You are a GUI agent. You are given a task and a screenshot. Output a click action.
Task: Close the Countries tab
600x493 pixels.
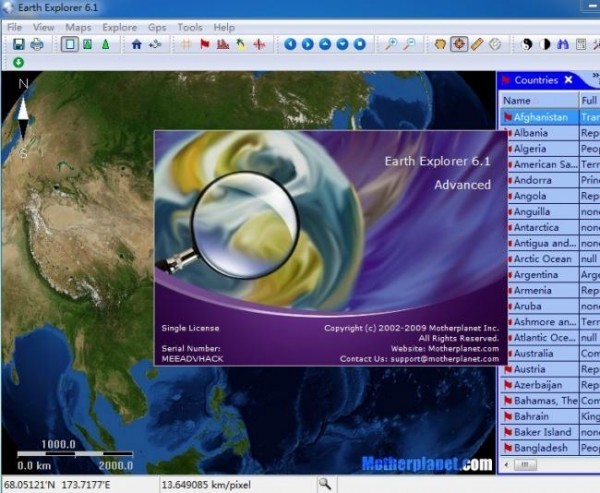(x=569, y=80)
